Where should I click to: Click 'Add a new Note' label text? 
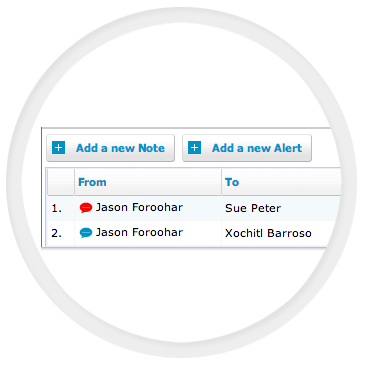pyautogui.click(x=120, y=148)
